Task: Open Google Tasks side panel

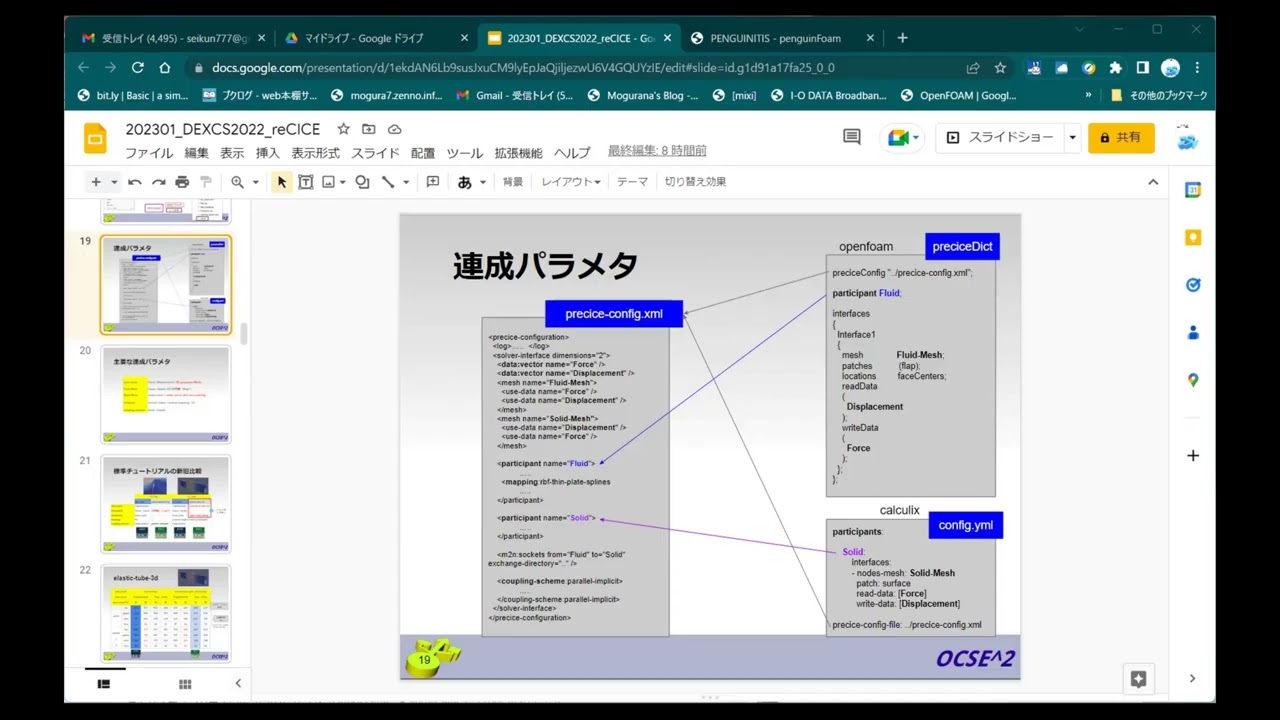Action: click(1193, 285)
